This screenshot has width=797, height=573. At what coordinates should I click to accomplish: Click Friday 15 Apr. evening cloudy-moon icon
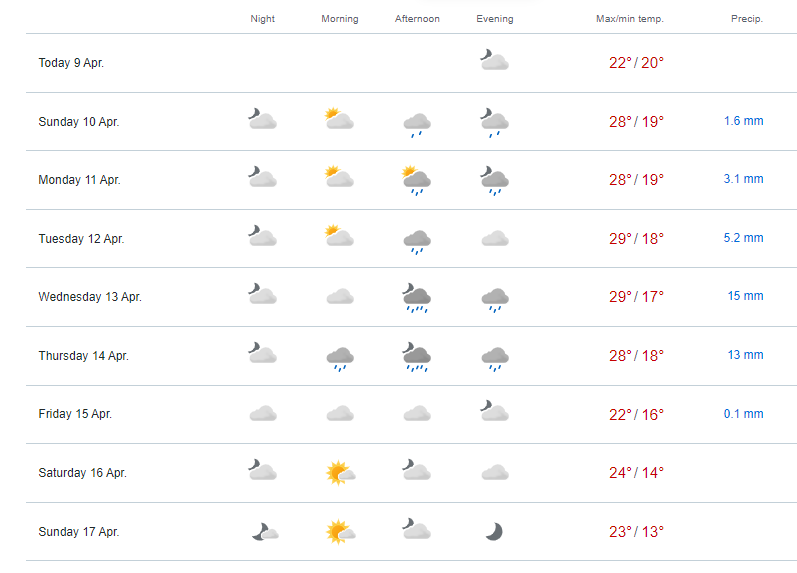pyautogui.click(x=494, y=411)
